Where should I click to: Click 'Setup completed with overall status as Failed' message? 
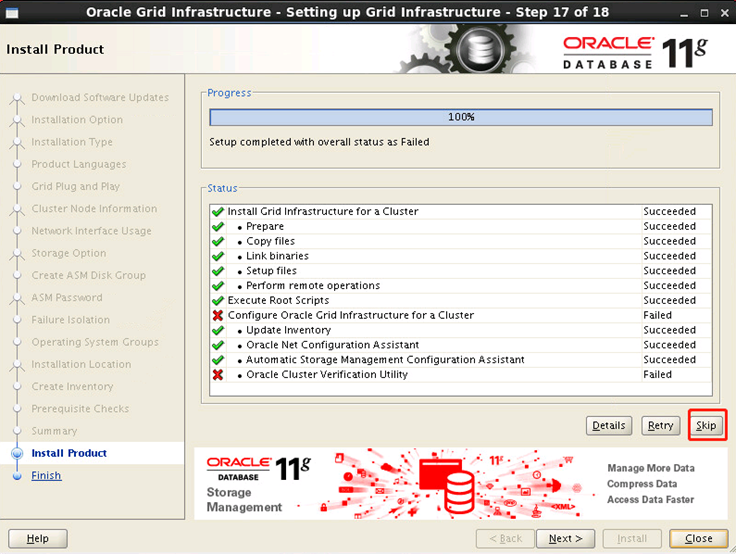pos(319,142)
